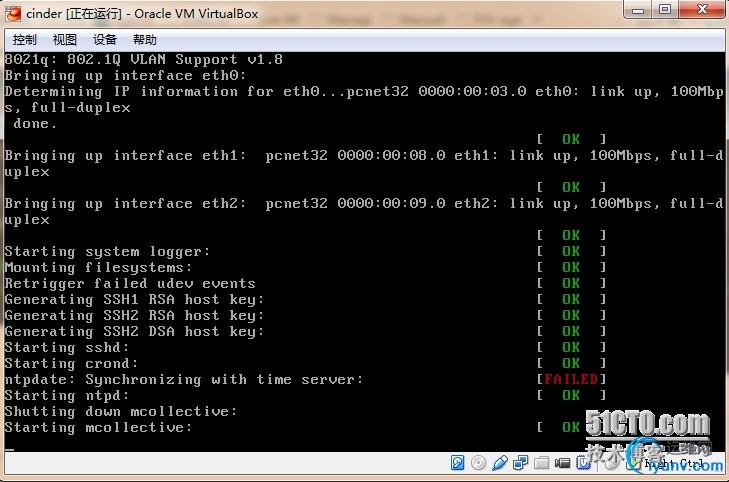Open the 设备 menu
The image size is (729, 482).
click(105, 40)
